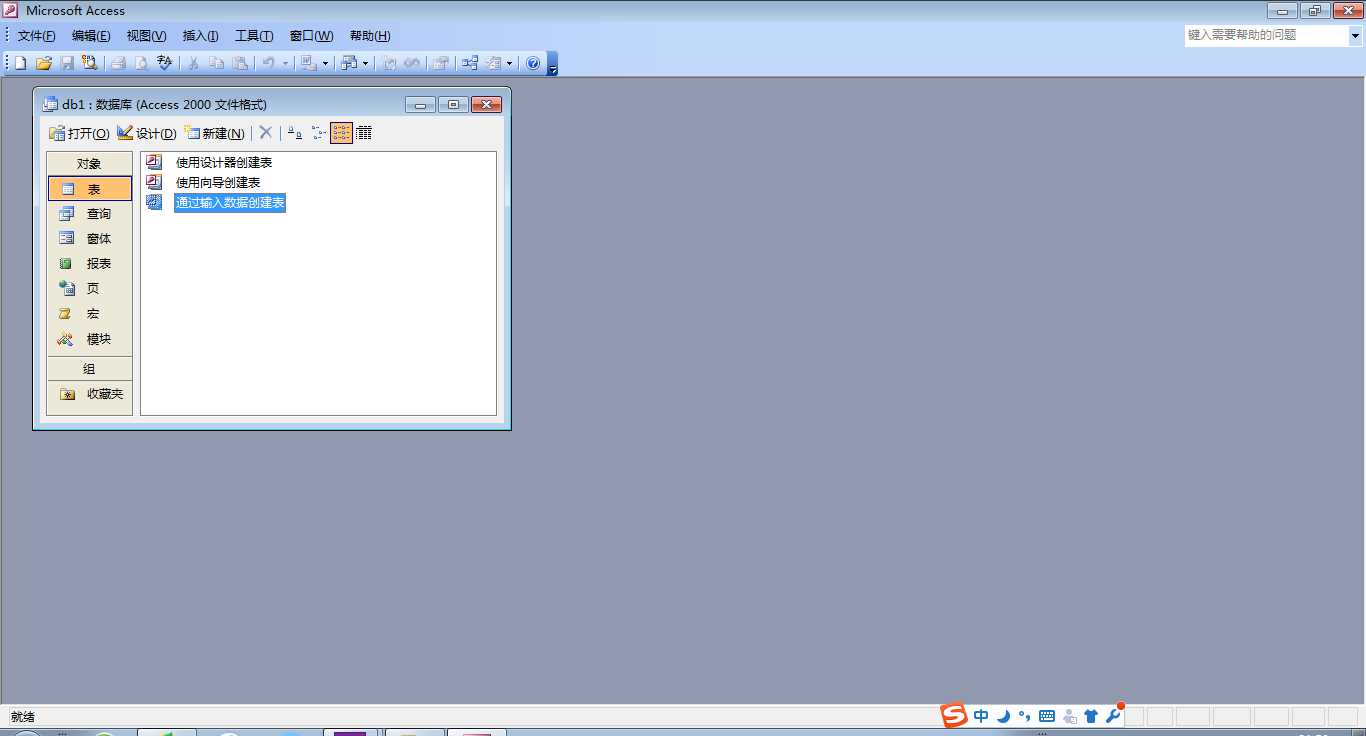Open the 窗口(W) menu
This screenshot has height=736, width=1366.
click(311, 35)
